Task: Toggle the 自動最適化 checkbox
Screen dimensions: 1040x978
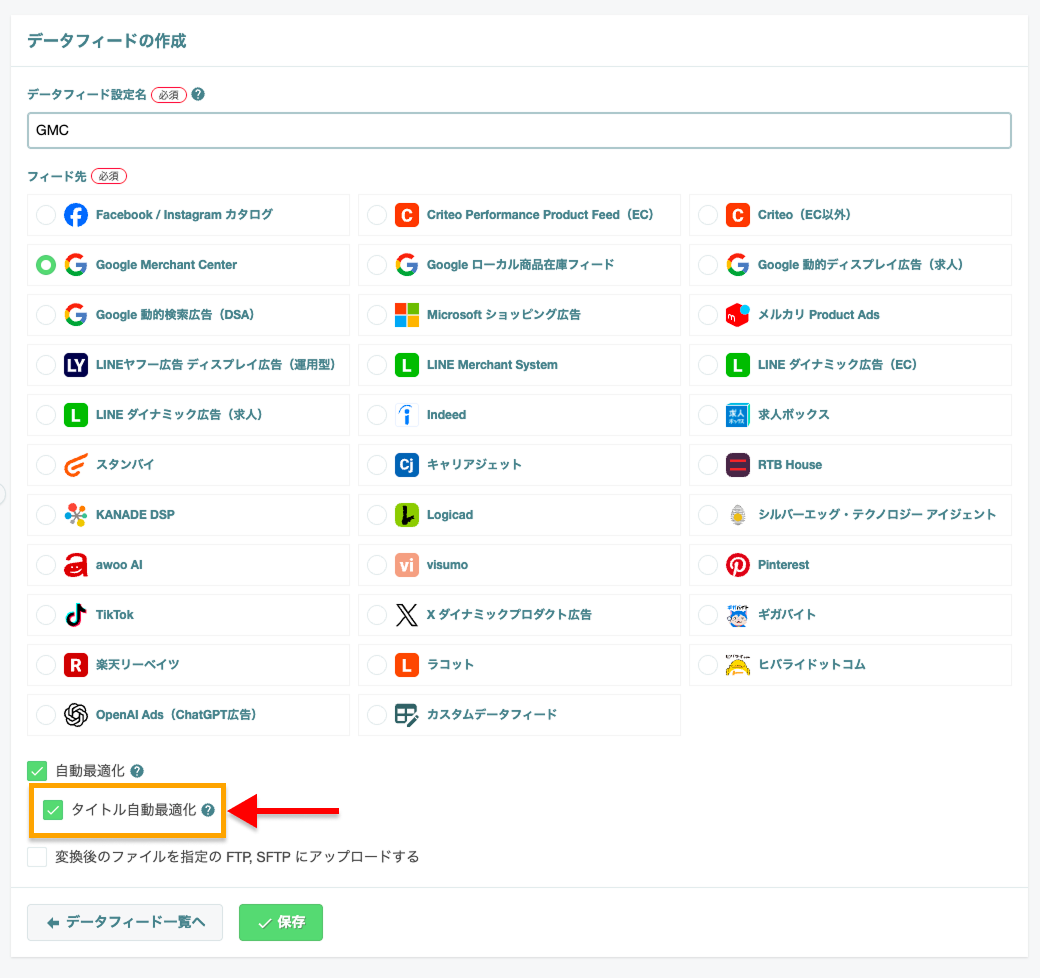Action: 37,771
